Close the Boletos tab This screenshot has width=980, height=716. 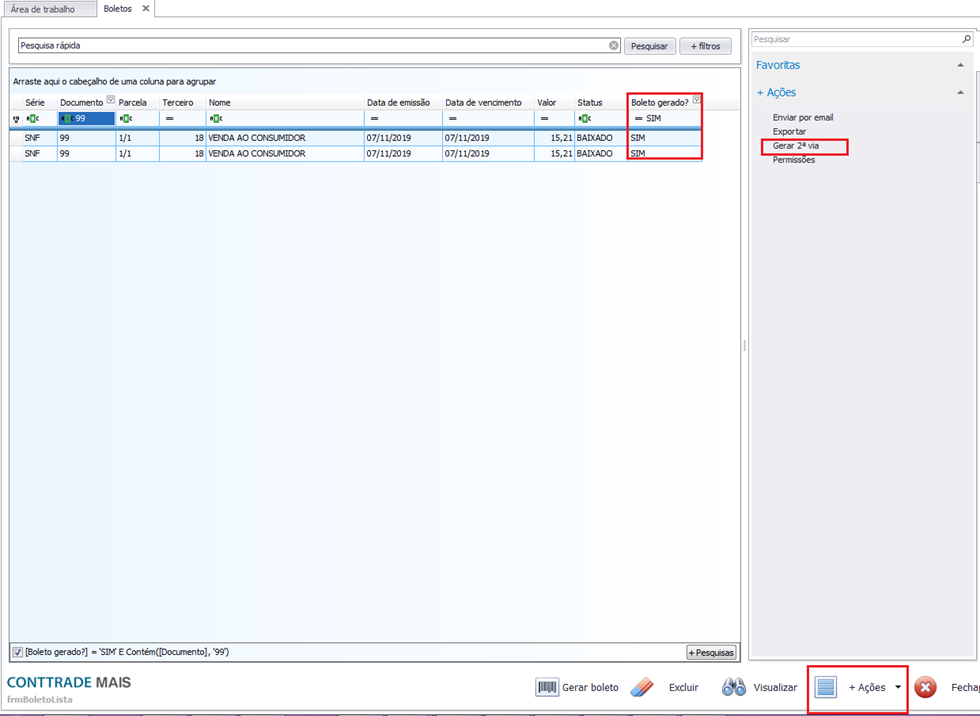coord(146,9)
